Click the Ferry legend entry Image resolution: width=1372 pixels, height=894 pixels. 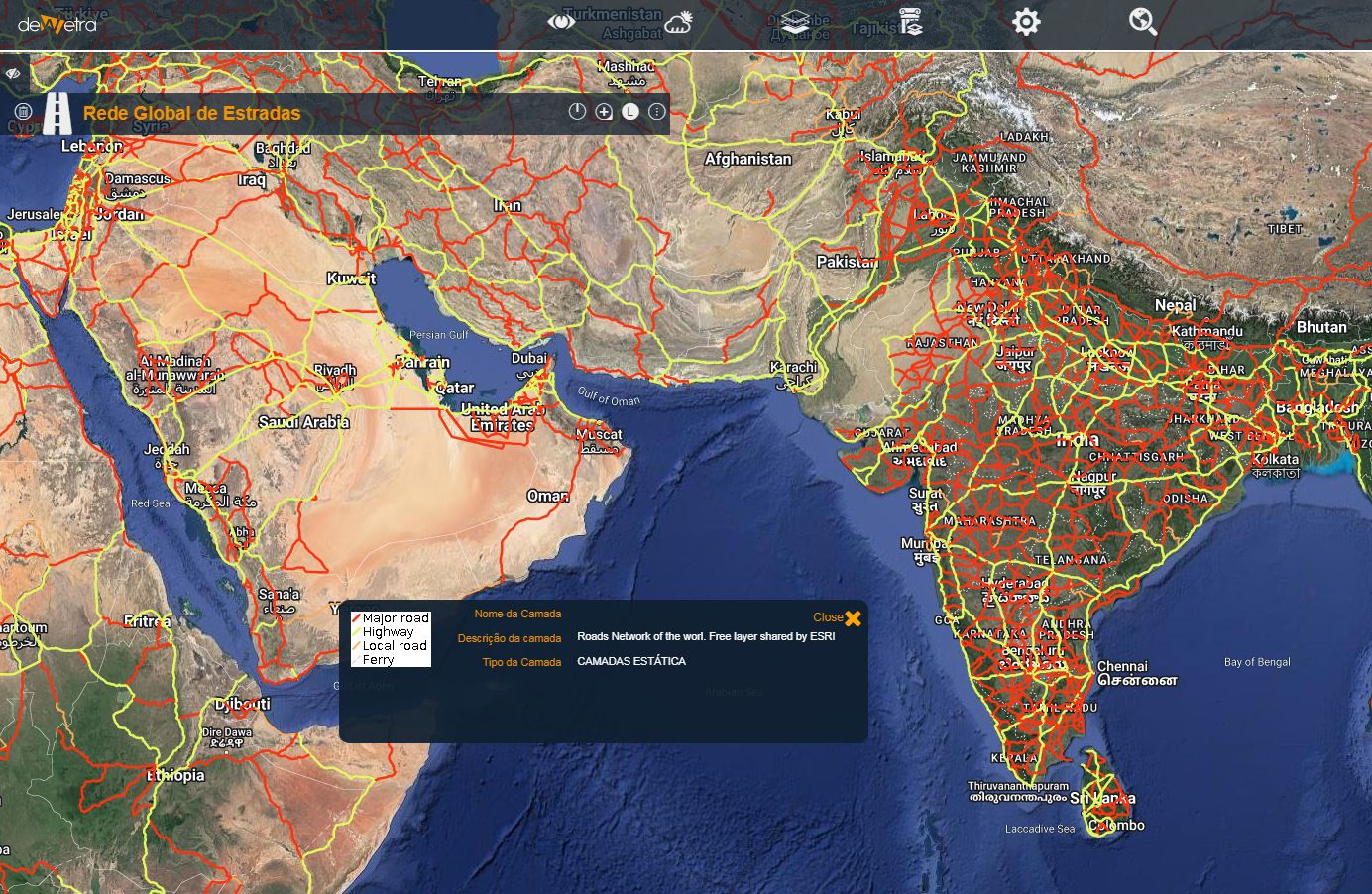click(x=373, y=660)
